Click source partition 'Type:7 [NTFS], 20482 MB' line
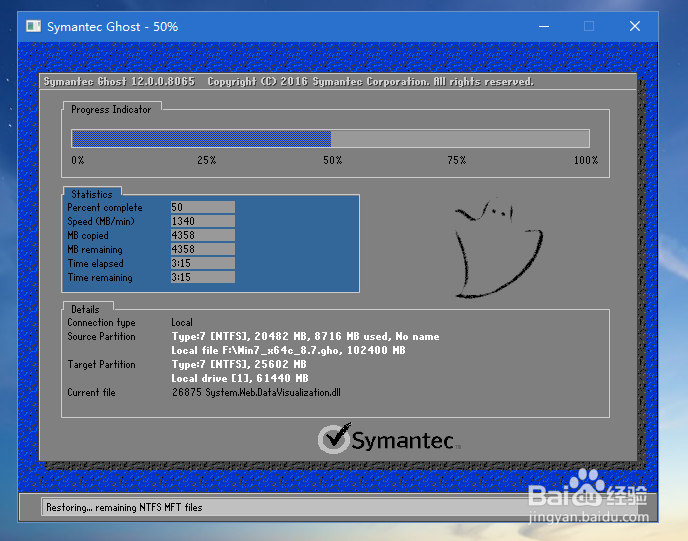 pyautogui.click(x=305, y=337)
